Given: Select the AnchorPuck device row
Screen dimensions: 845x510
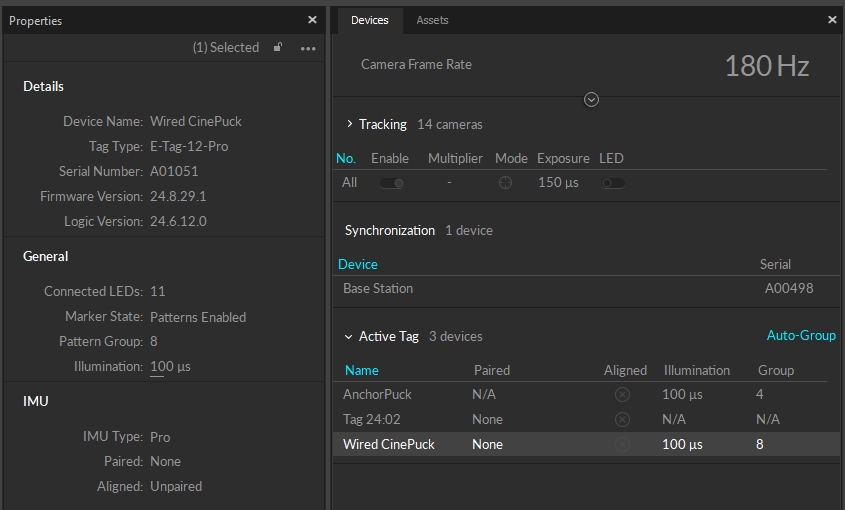Looking at the screenshot, I should pyautogui.click(x=378, y=395).
